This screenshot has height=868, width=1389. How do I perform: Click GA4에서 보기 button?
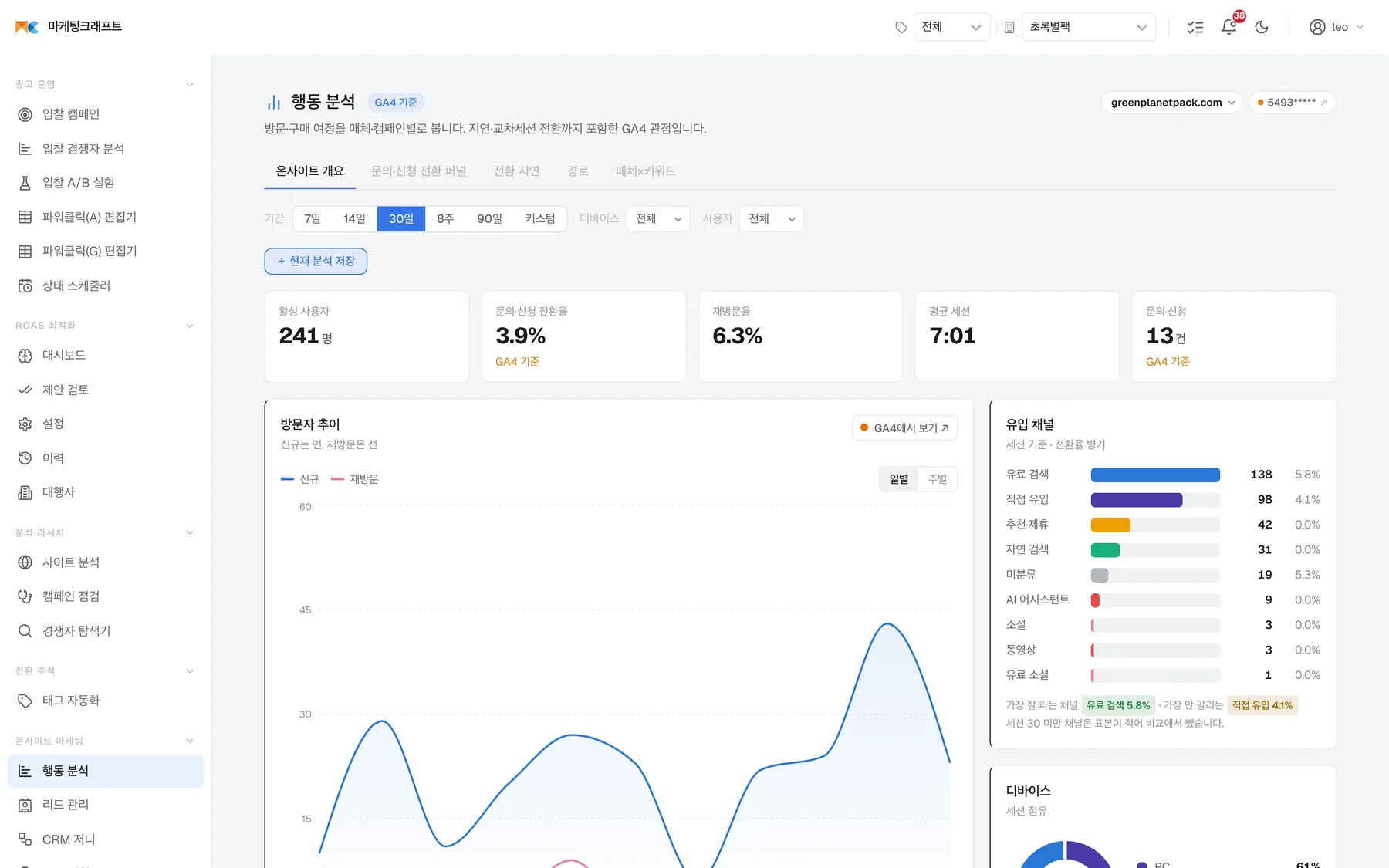coord(904,428)
